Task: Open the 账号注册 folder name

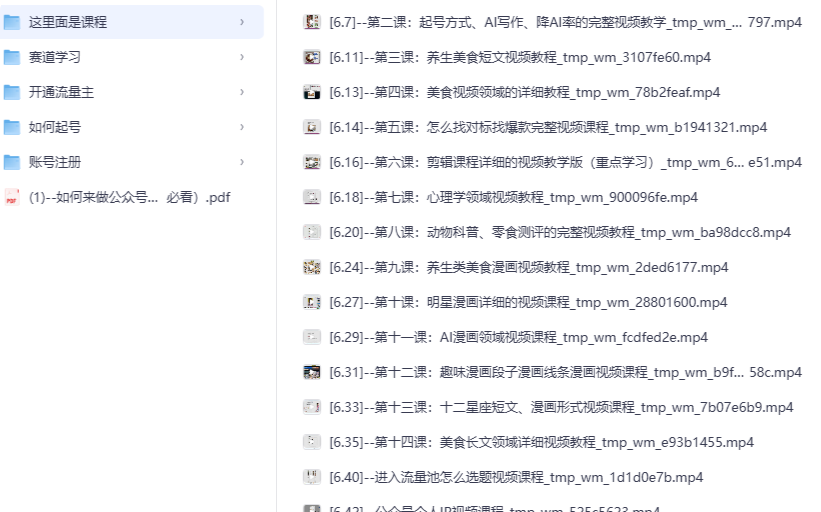Action: click(x=54, y=162)
